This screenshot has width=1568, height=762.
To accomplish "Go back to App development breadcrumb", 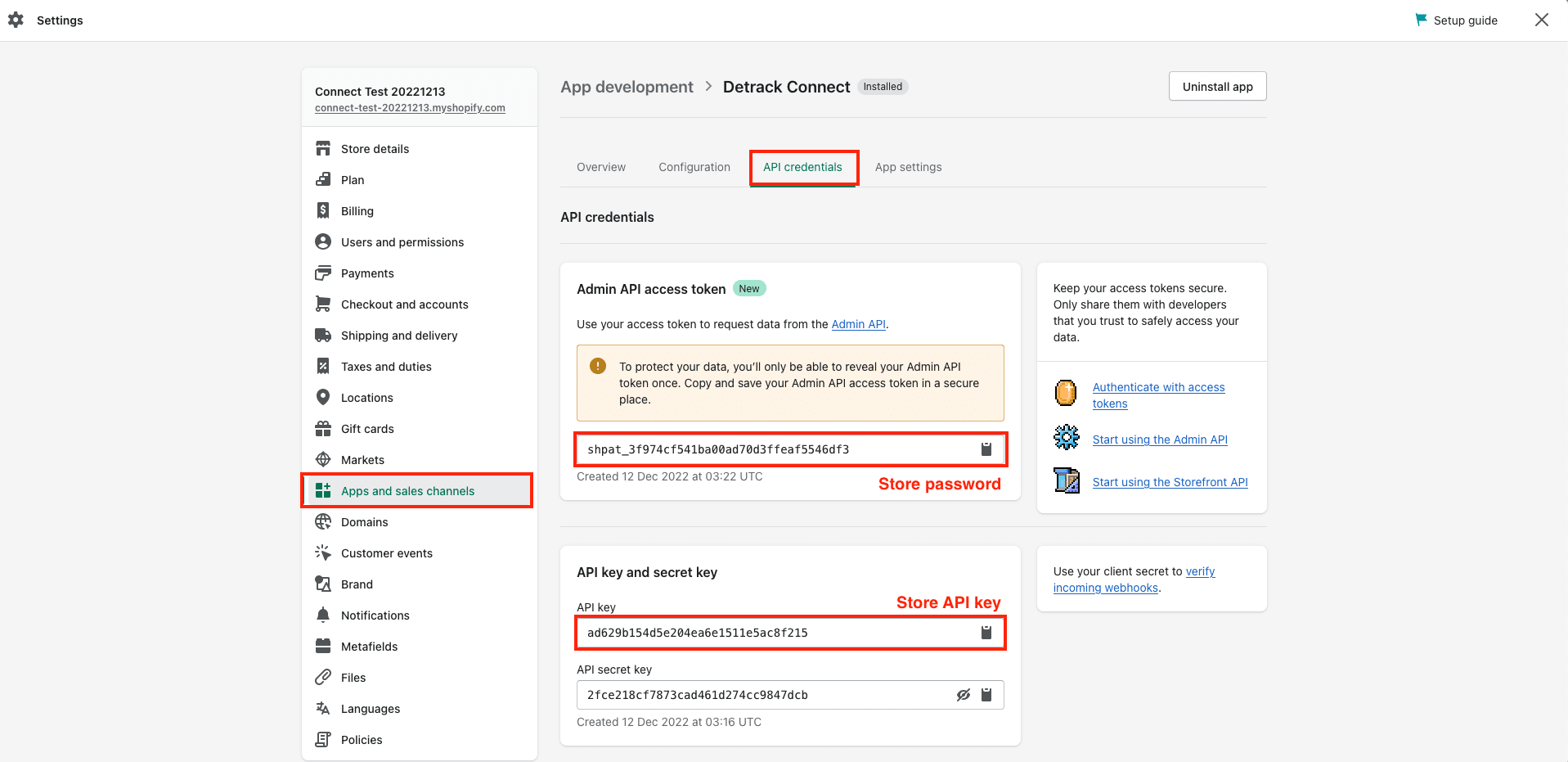I will [627, 87].
